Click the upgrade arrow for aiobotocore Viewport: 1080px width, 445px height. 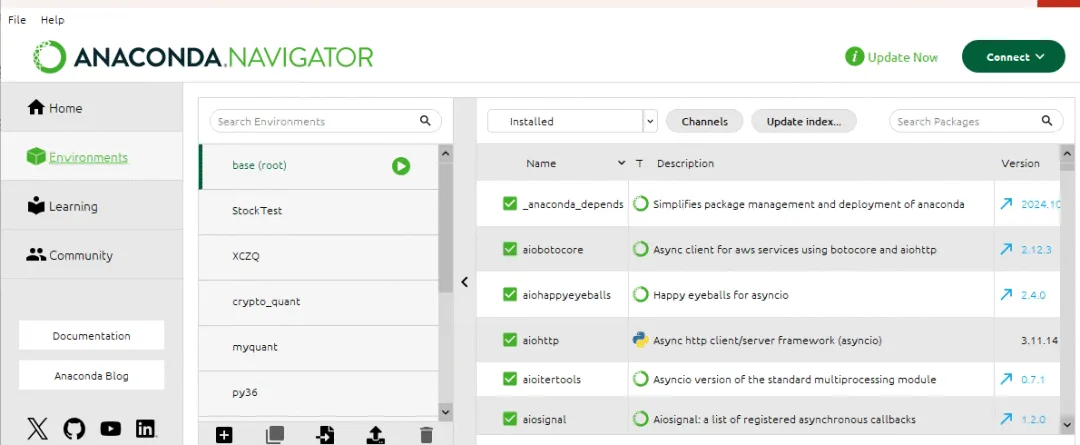[1007, 249]
